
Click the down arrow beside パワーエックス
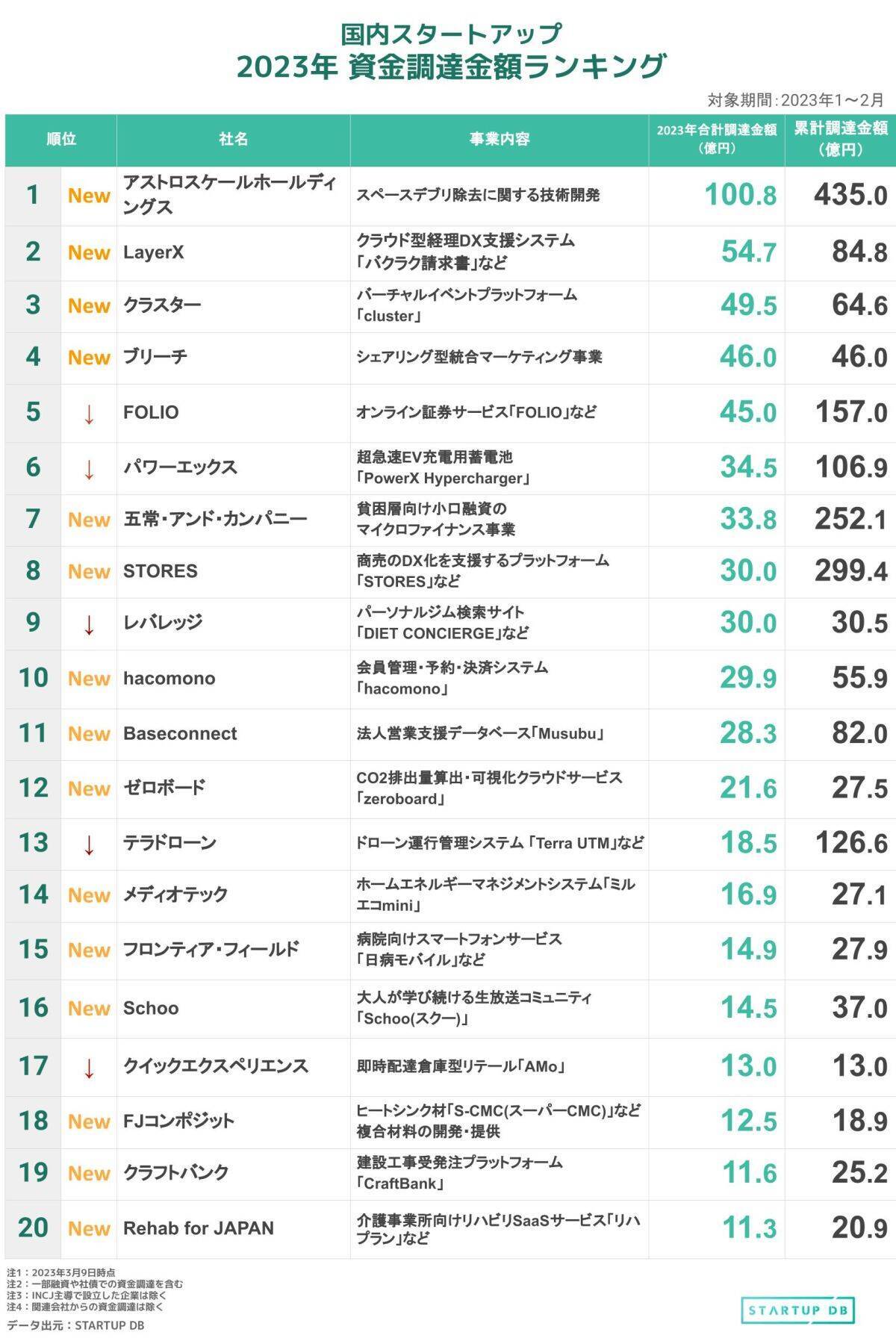89,470
